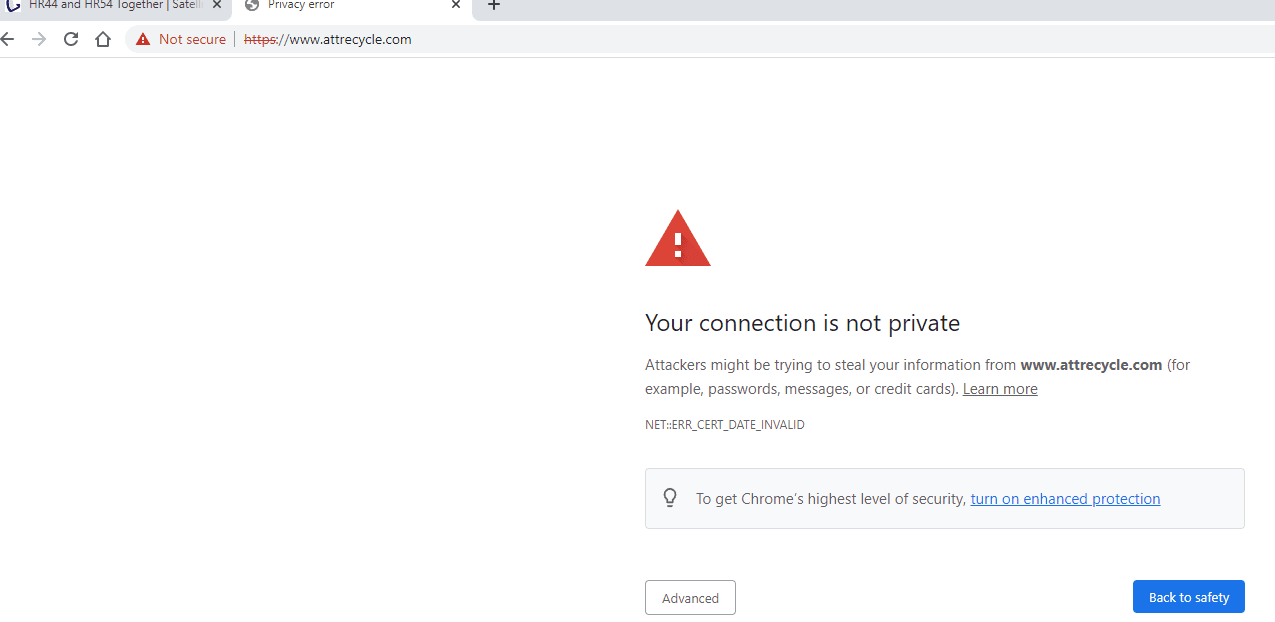
Task: Click the Back to safety button
Action: pos(1188,597)
